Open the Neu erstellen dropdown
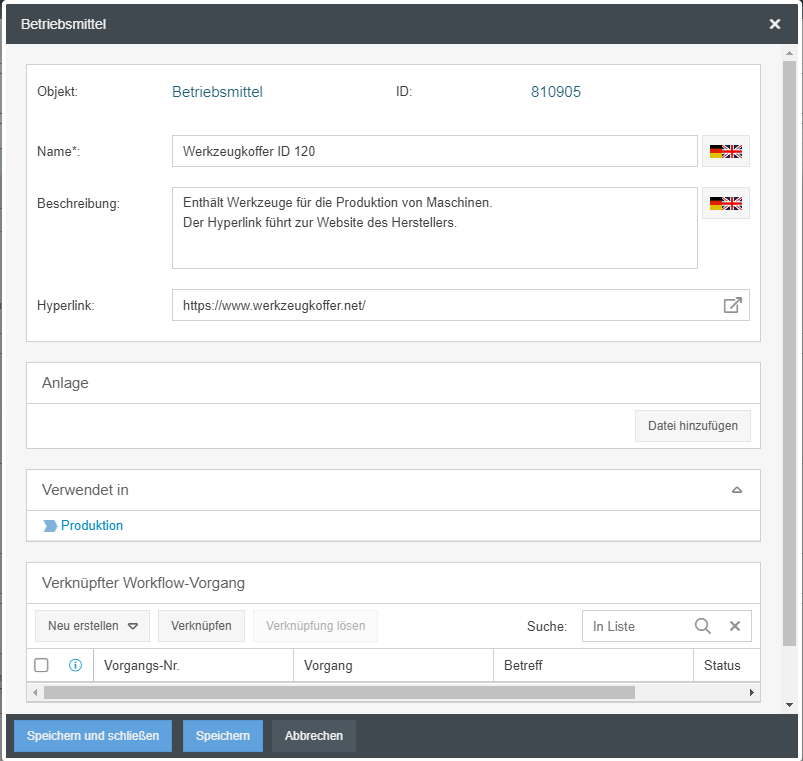 [92, 626]
